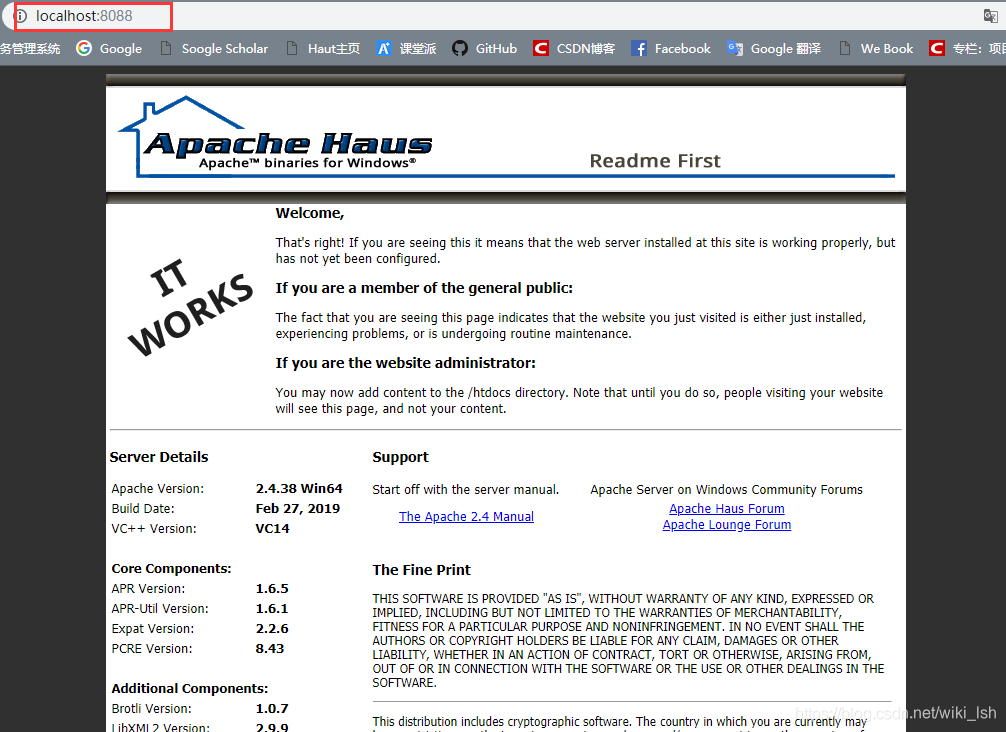
Task: Click the APR-Util Version 1.6.1 value
Action: [x=272, y=608]
